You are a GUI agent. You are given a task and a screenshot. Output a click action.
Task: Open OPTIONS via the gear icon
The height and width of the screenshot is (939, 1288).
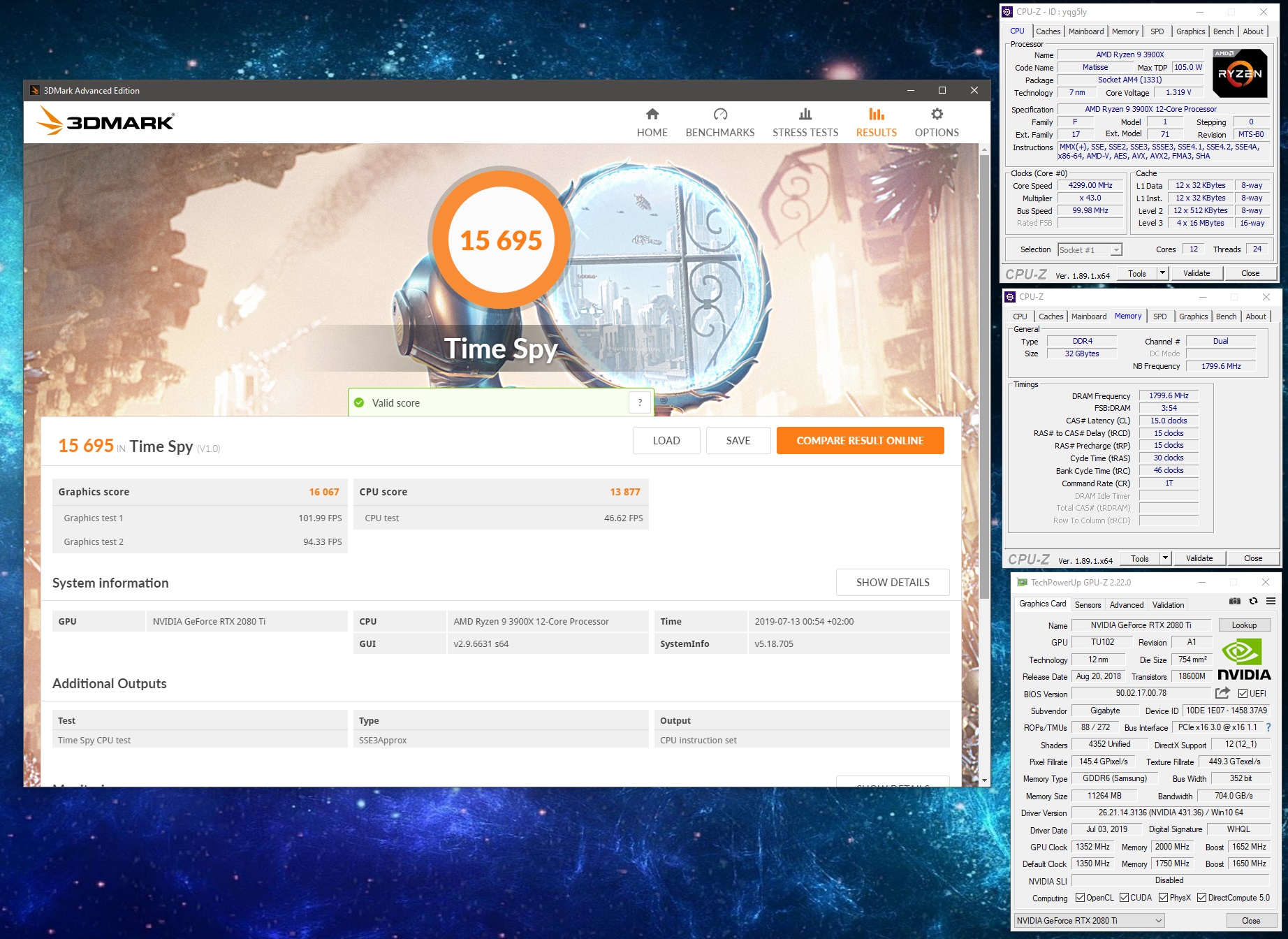point(937,114)
